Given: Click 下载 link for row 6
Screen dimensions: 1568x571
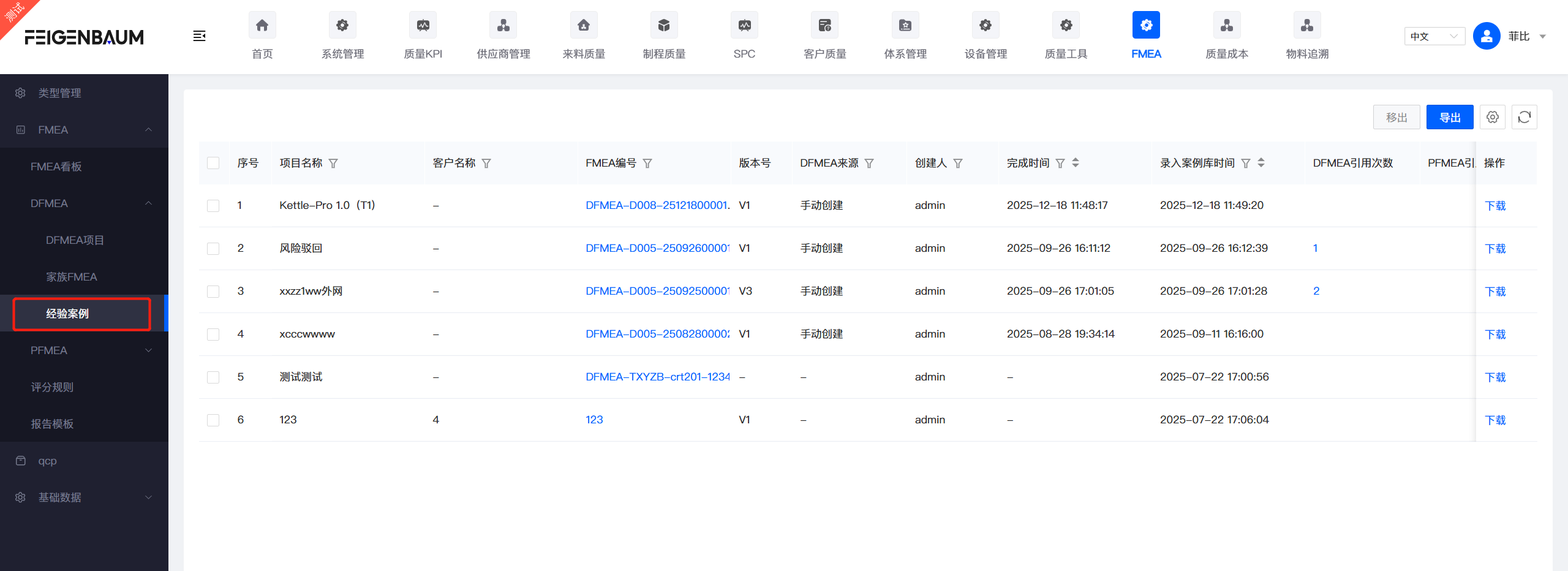Looking at the screenshot, I should [1495, 420].
